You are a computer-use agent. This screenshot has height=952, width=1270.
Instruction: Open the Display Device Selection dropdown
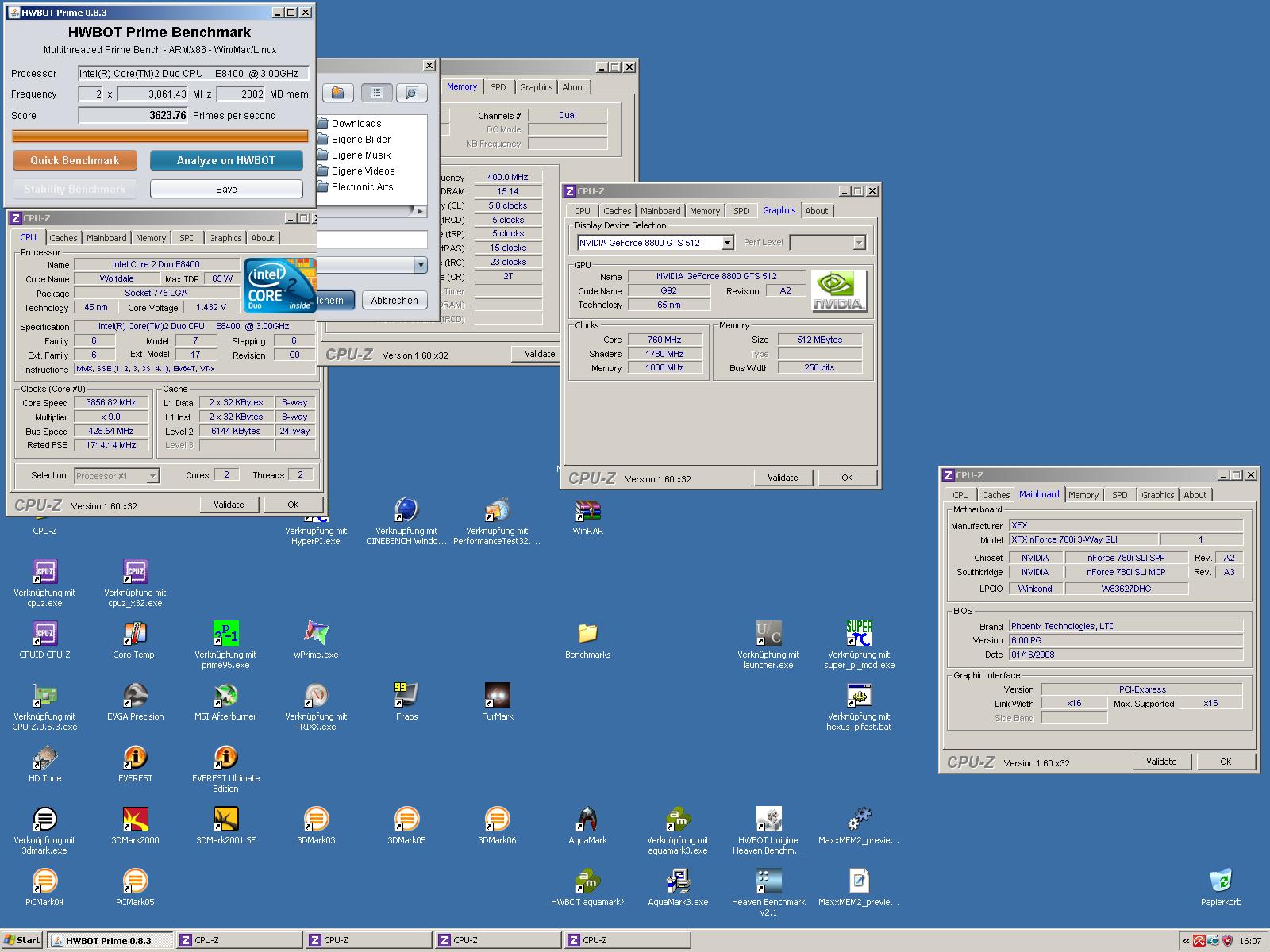point(656,243)
